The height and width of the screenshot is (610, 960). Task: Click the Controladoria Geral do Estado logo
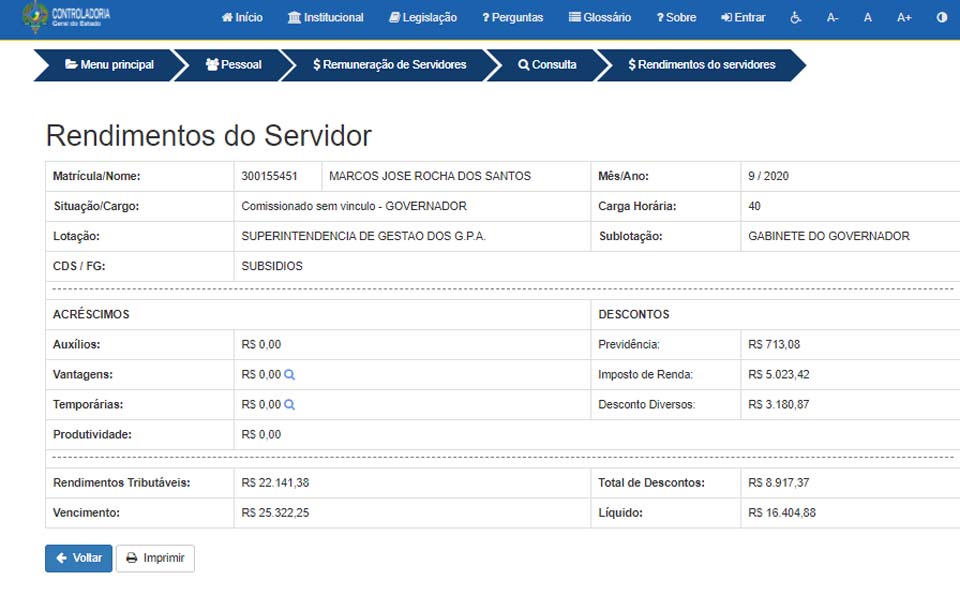[x=67, y=17]
